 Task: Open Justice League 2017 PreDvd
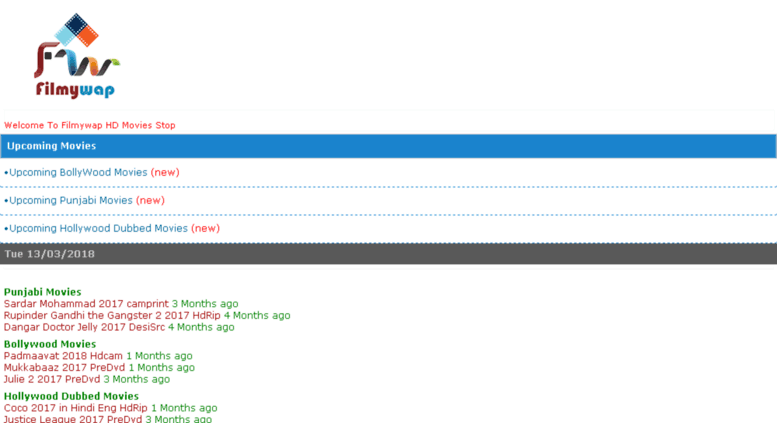click(x=73, y=419)
